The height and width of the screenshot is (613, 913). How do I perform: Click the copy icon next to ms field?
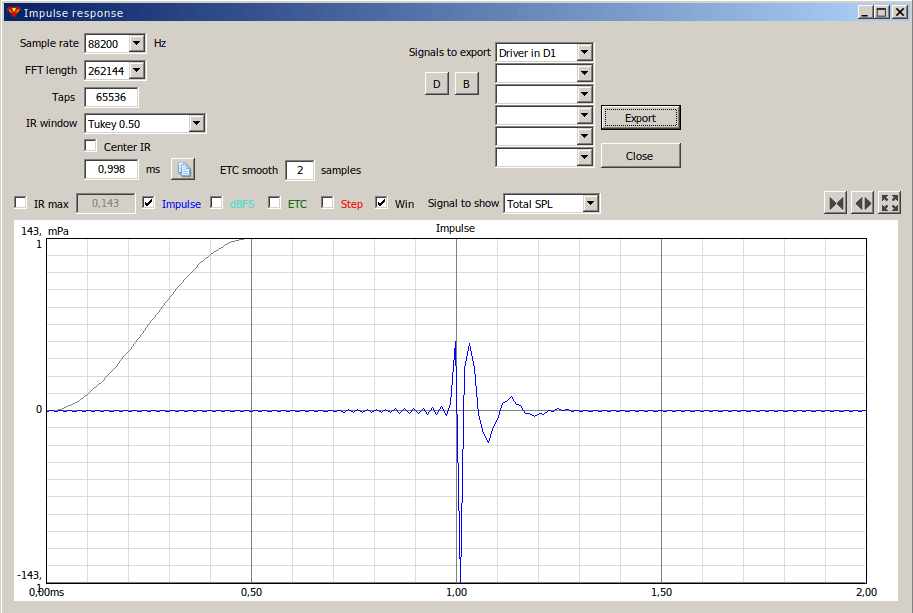tap(183, 169)
